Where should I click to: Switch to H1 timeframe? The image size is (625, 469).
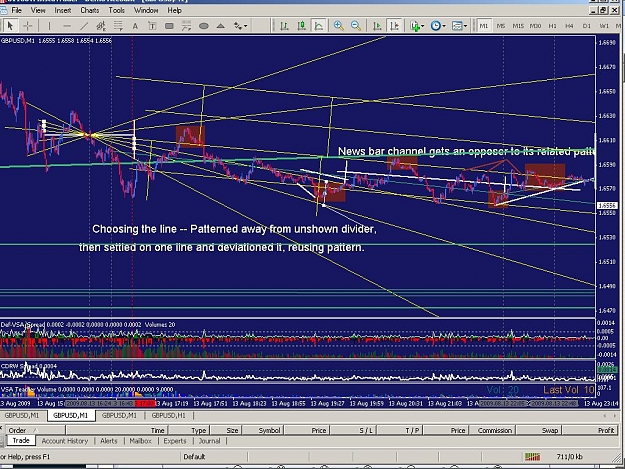(x=552, y=26)
